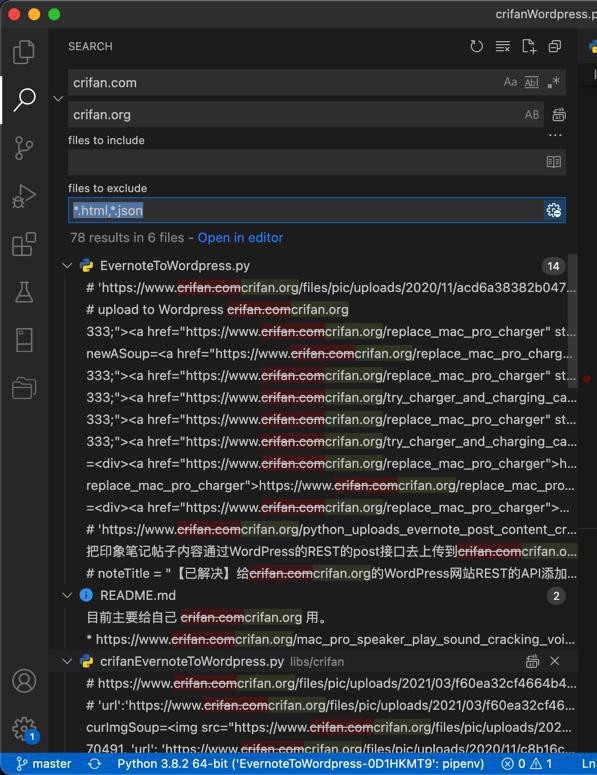This screenshot has height=775, width=597.
Task: Open the Explorer view in activity bar
Action: coord(24,51)
